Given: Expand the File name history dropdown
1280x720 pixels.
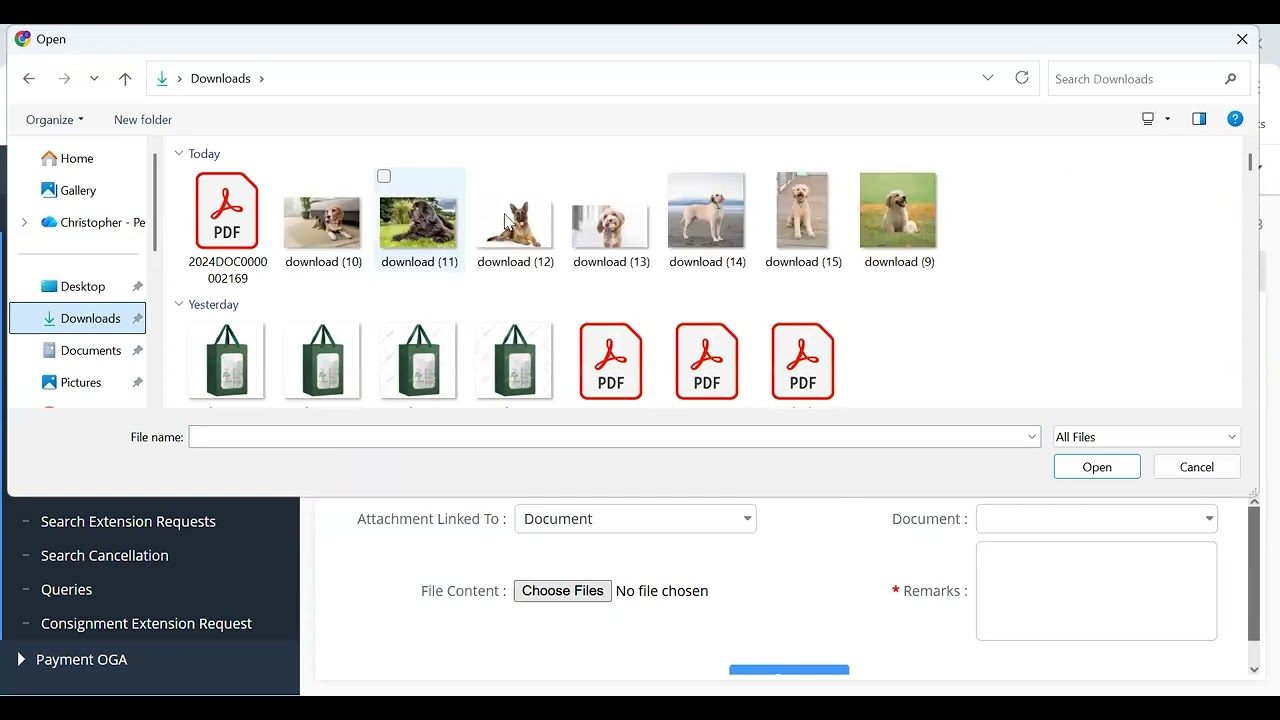Looking at the screenshot, I should tap(1032, 437).
